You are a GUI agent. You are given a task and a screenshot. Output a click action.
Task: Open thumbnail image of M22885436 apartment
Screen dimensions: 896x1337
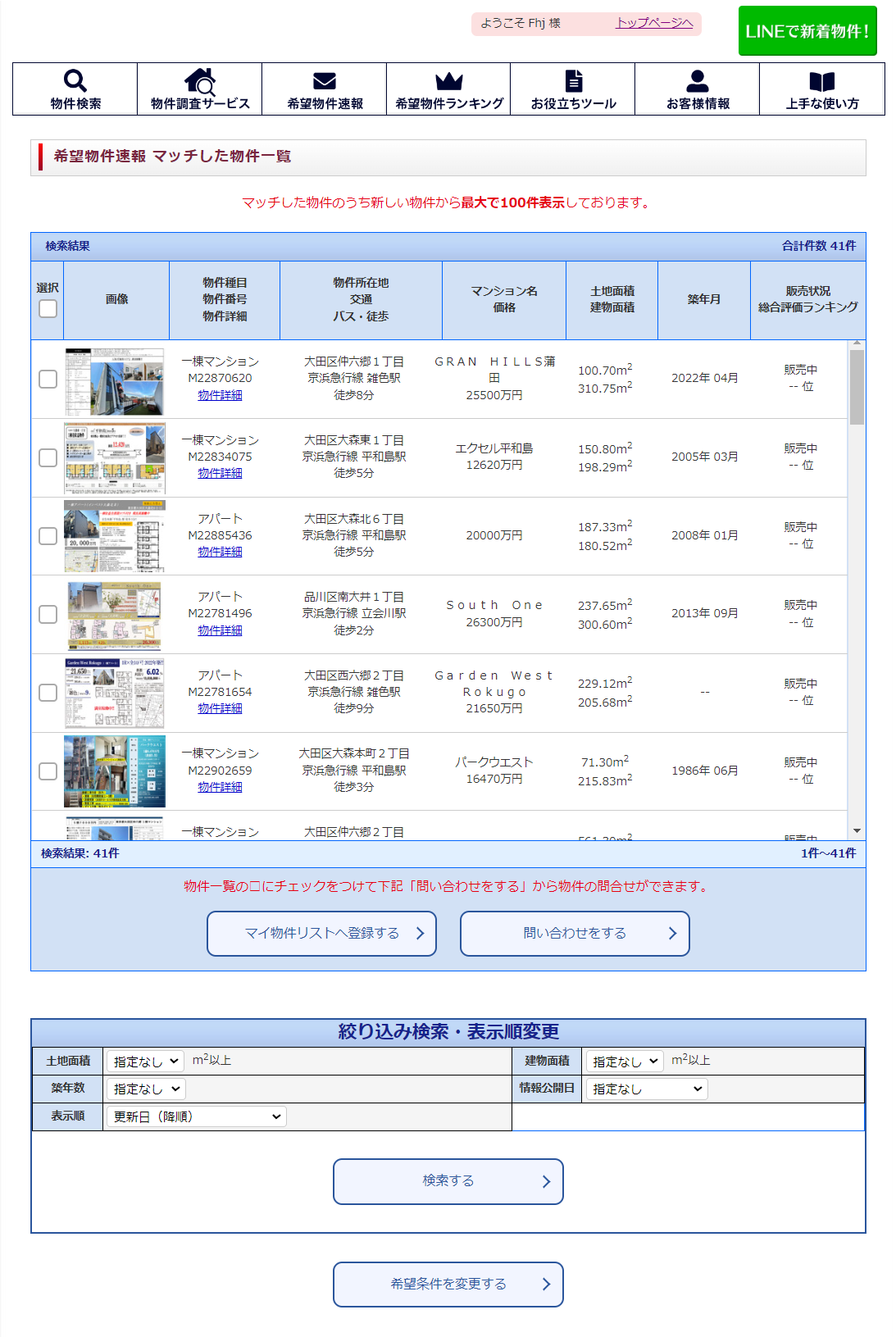(x=115, y=537)
